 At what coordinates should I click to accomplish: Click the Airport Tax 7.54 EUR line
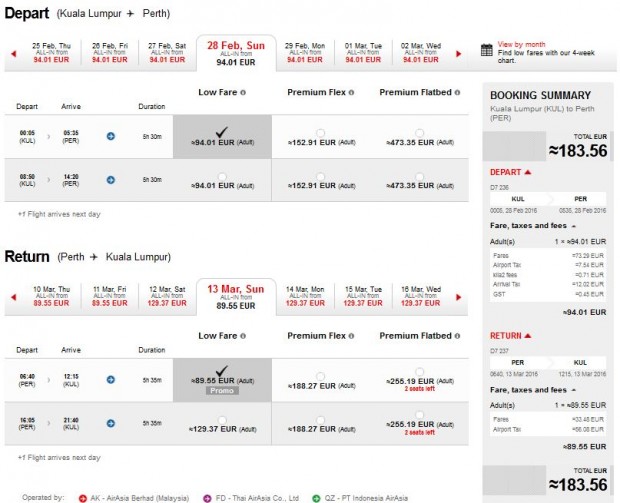[548, 265]
